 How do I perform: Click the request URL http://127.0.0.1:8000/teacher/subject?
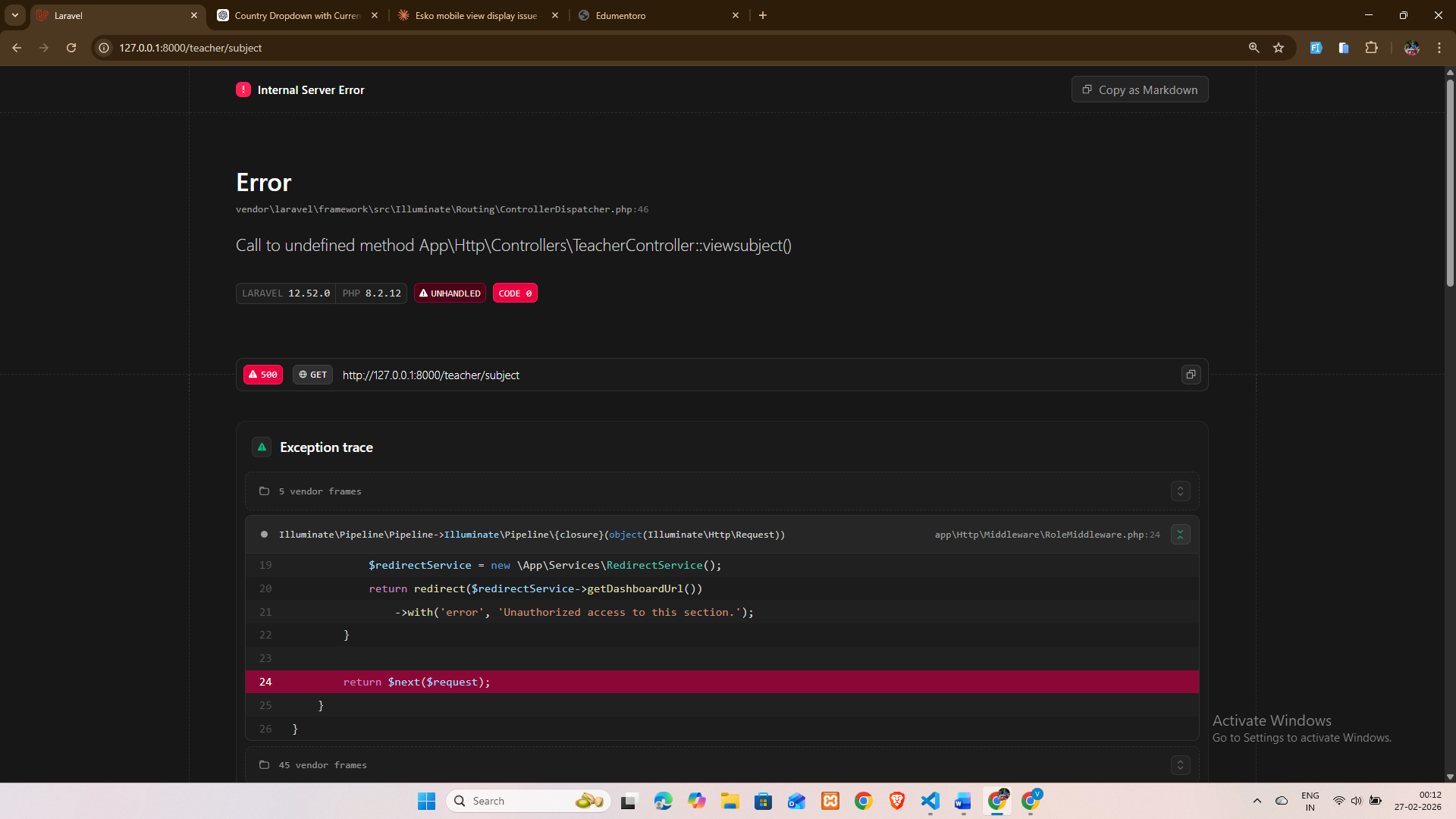tap(431, 375)
